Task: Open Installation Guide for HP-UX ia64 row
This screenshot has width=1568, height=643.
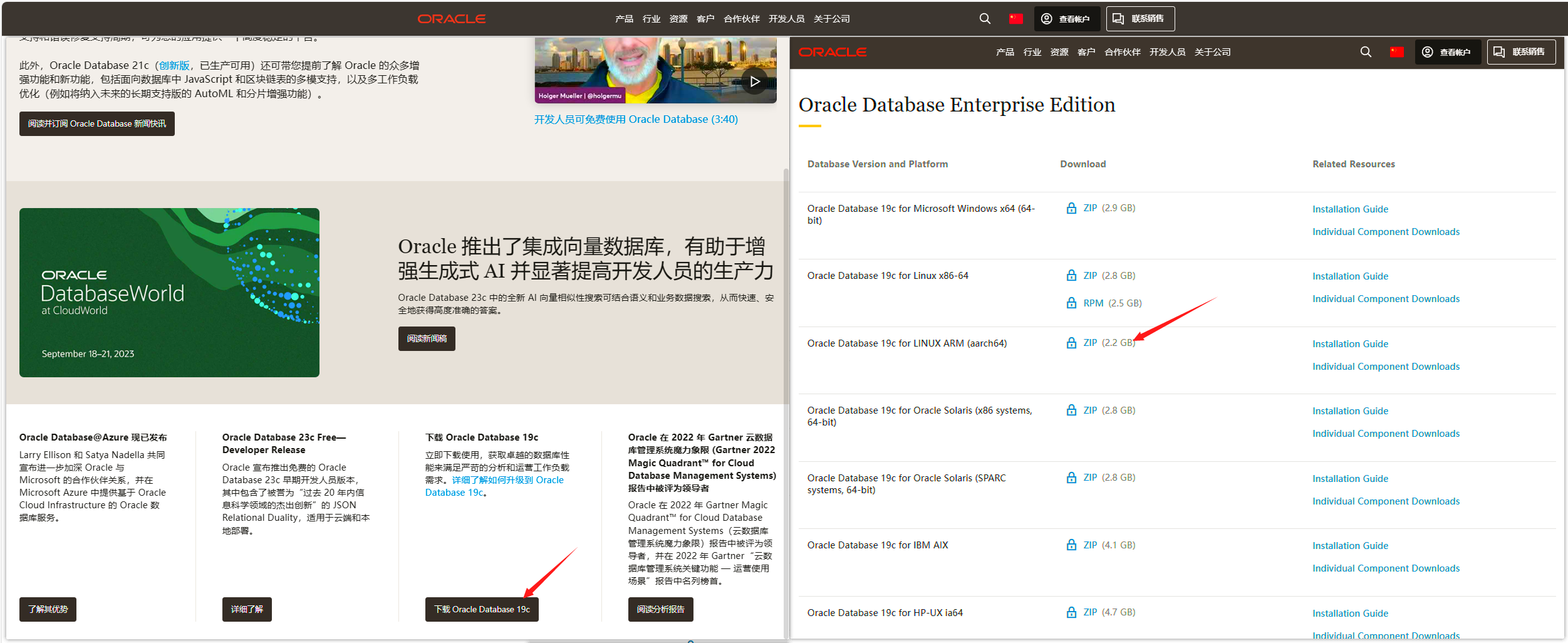Action: tap(1350, 614)
